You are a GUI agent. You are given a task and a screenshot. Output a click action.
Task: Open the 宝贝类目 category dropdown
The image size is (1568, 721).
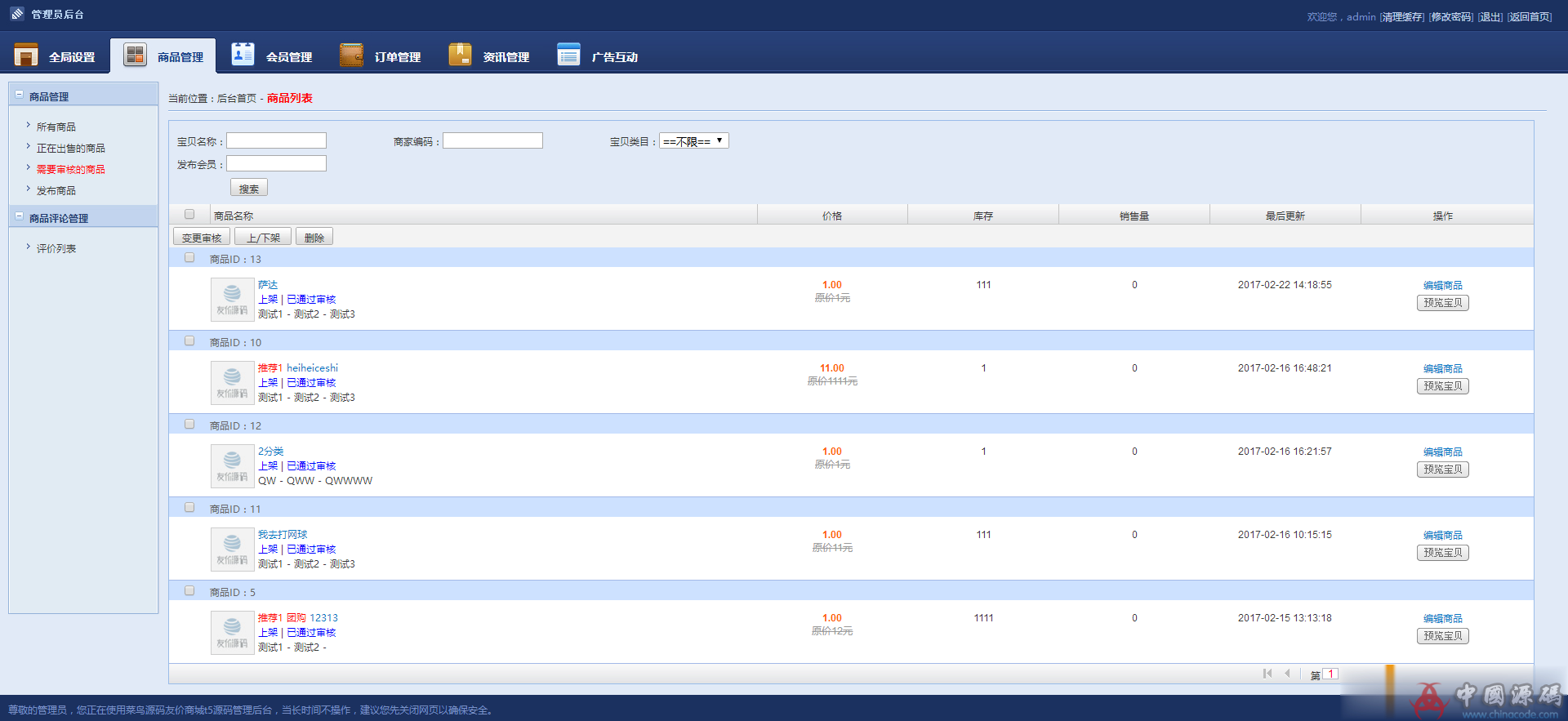tap(693, 141)
